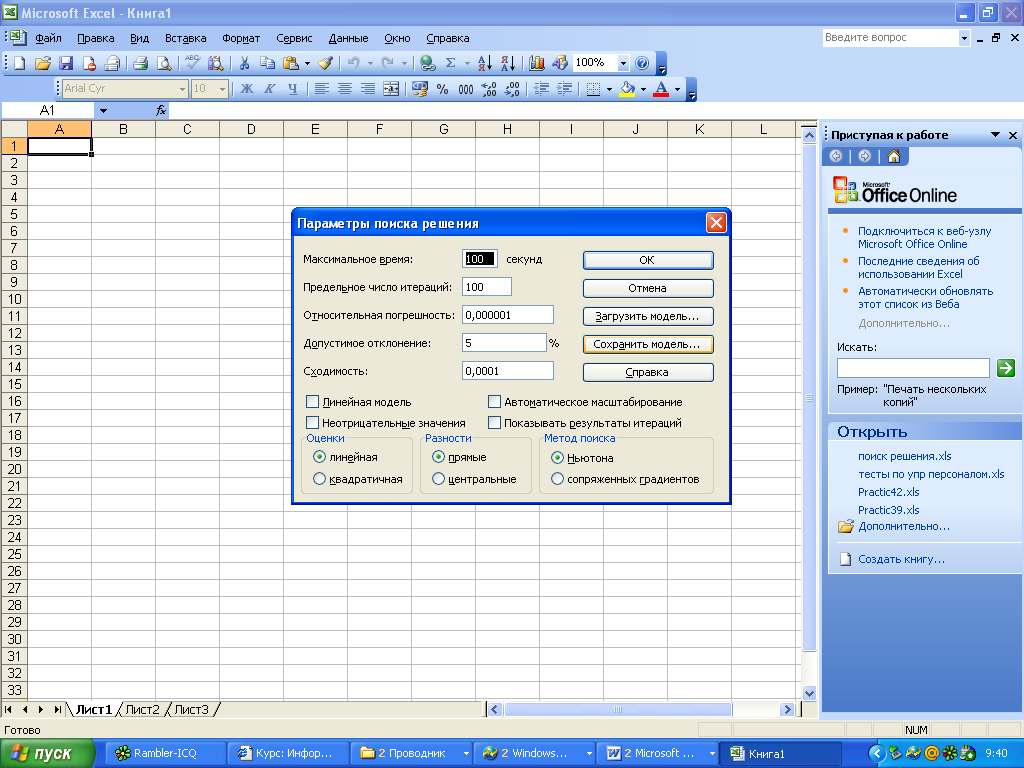
Task: Click the New workbook toolbar icon
Action: [x=20, y=63]
